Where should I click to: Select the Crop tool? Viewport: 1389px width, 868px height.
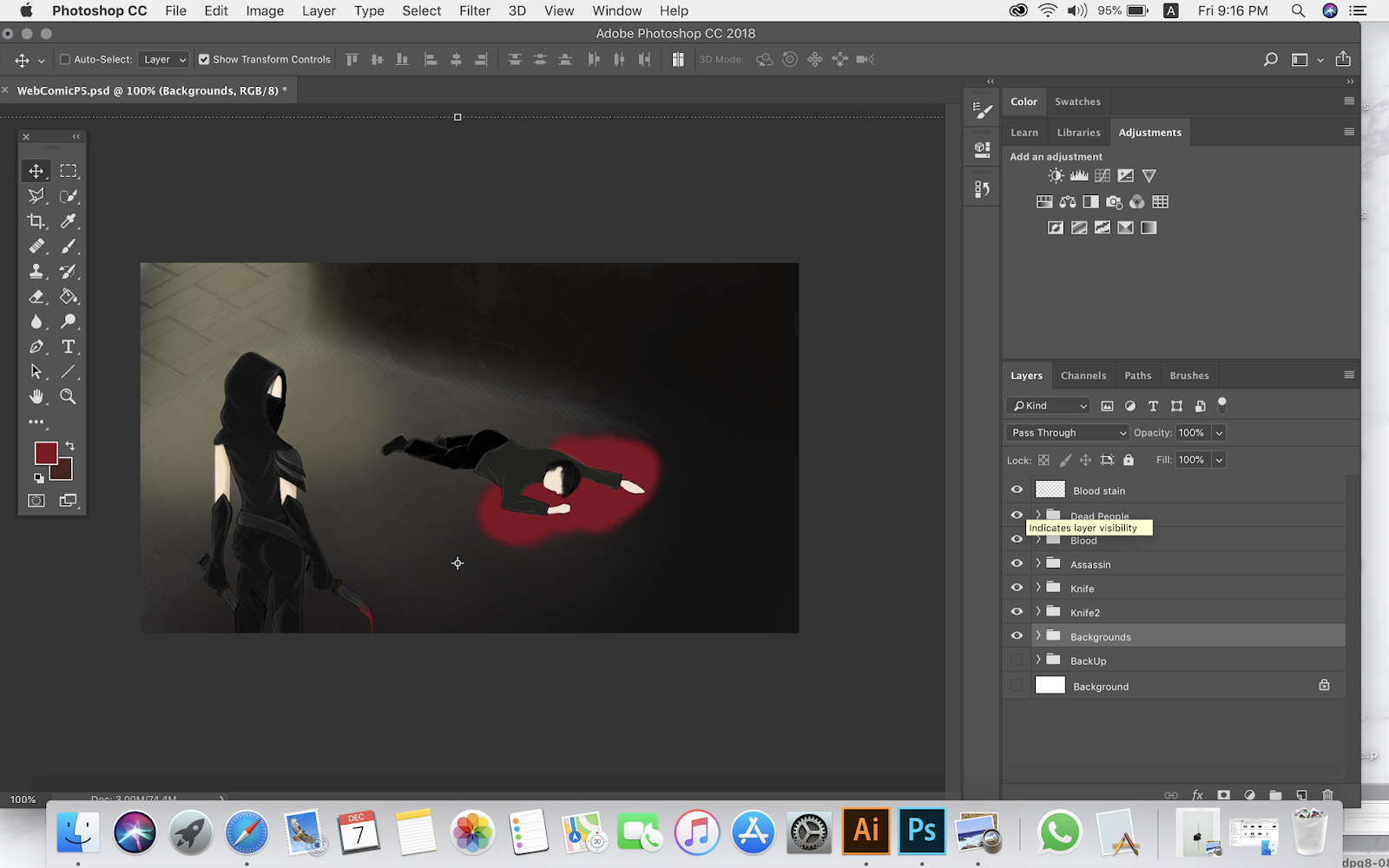[36, 221]
